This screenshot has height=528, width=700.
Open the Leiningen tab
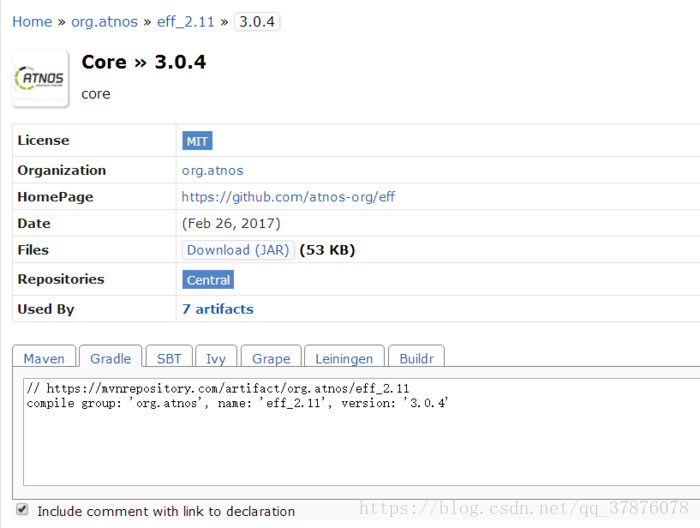[344, 358]
